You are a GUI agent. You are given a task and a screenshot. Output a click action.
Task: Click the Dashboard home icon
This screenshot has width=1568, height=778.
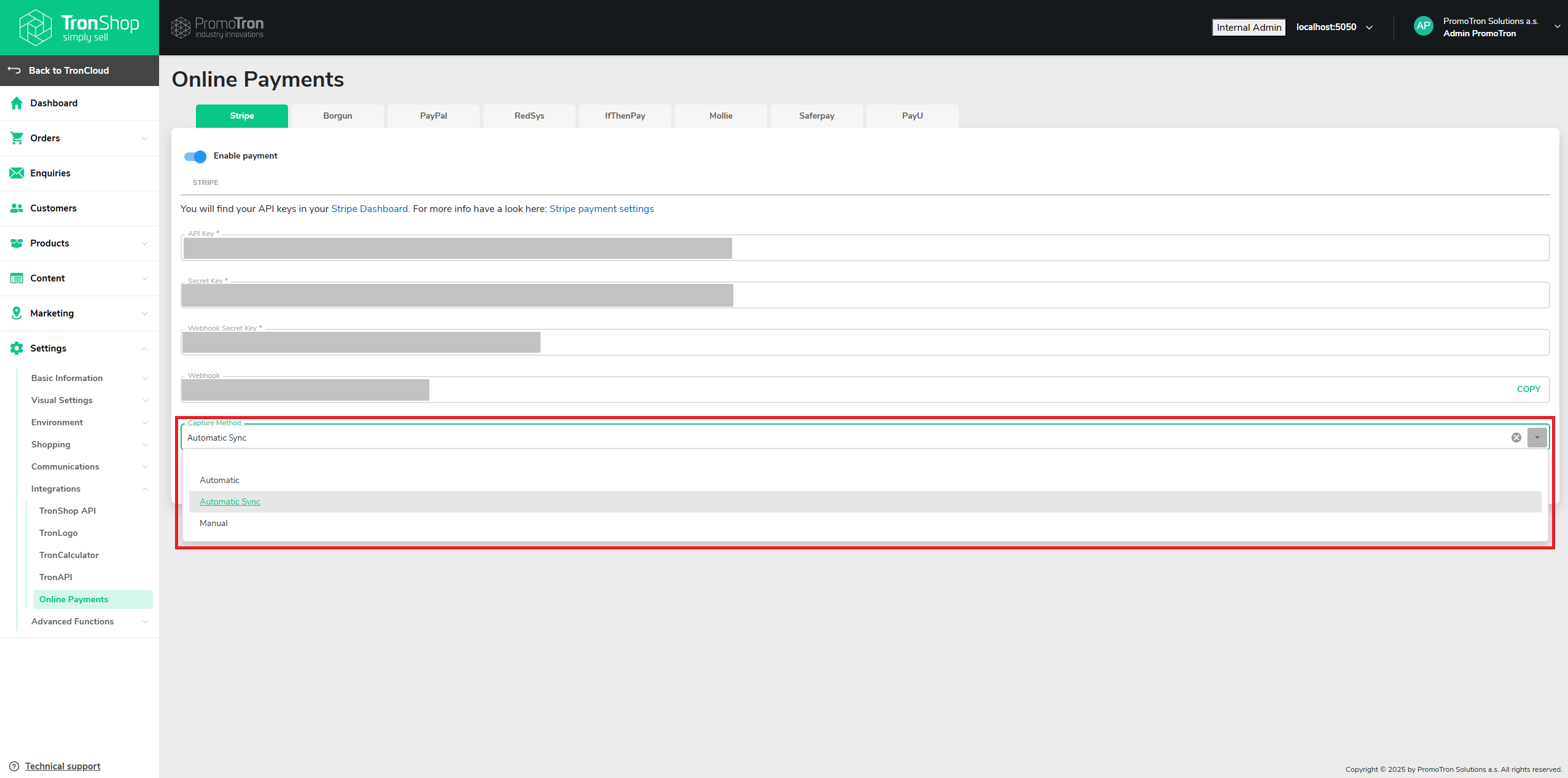pos(17,103)
